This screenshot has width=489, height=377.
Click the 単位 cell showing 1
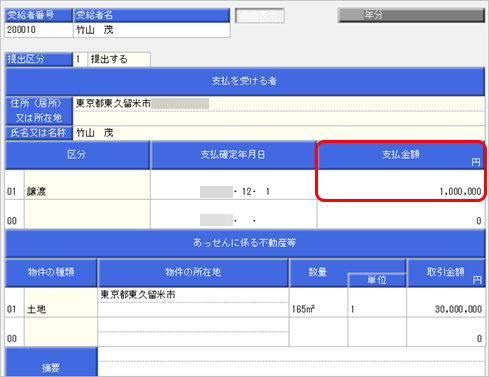point(377,302)
